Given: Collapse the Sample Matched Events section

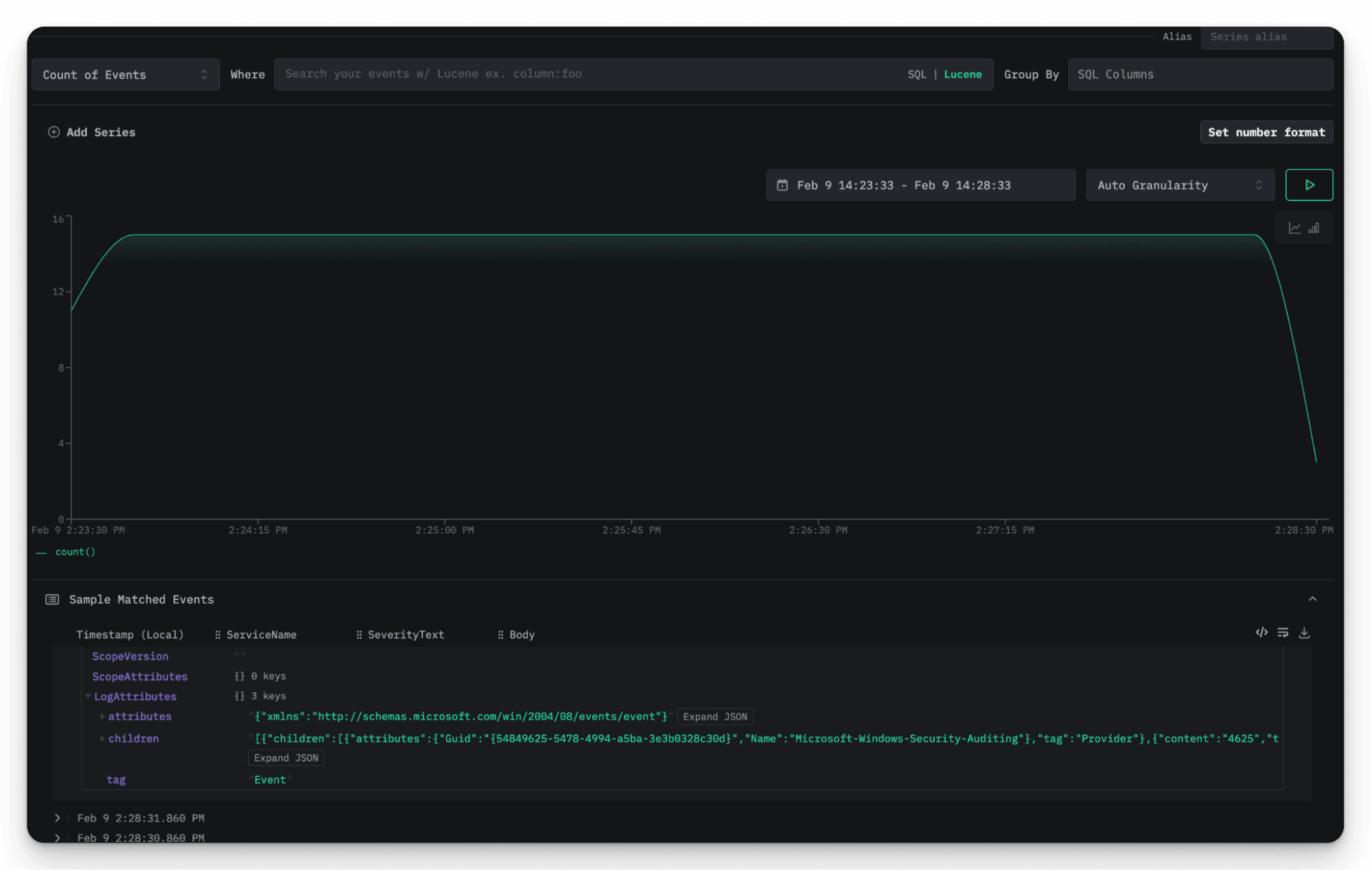Looking at the screenshot, I should click(x=1312, y=599).
